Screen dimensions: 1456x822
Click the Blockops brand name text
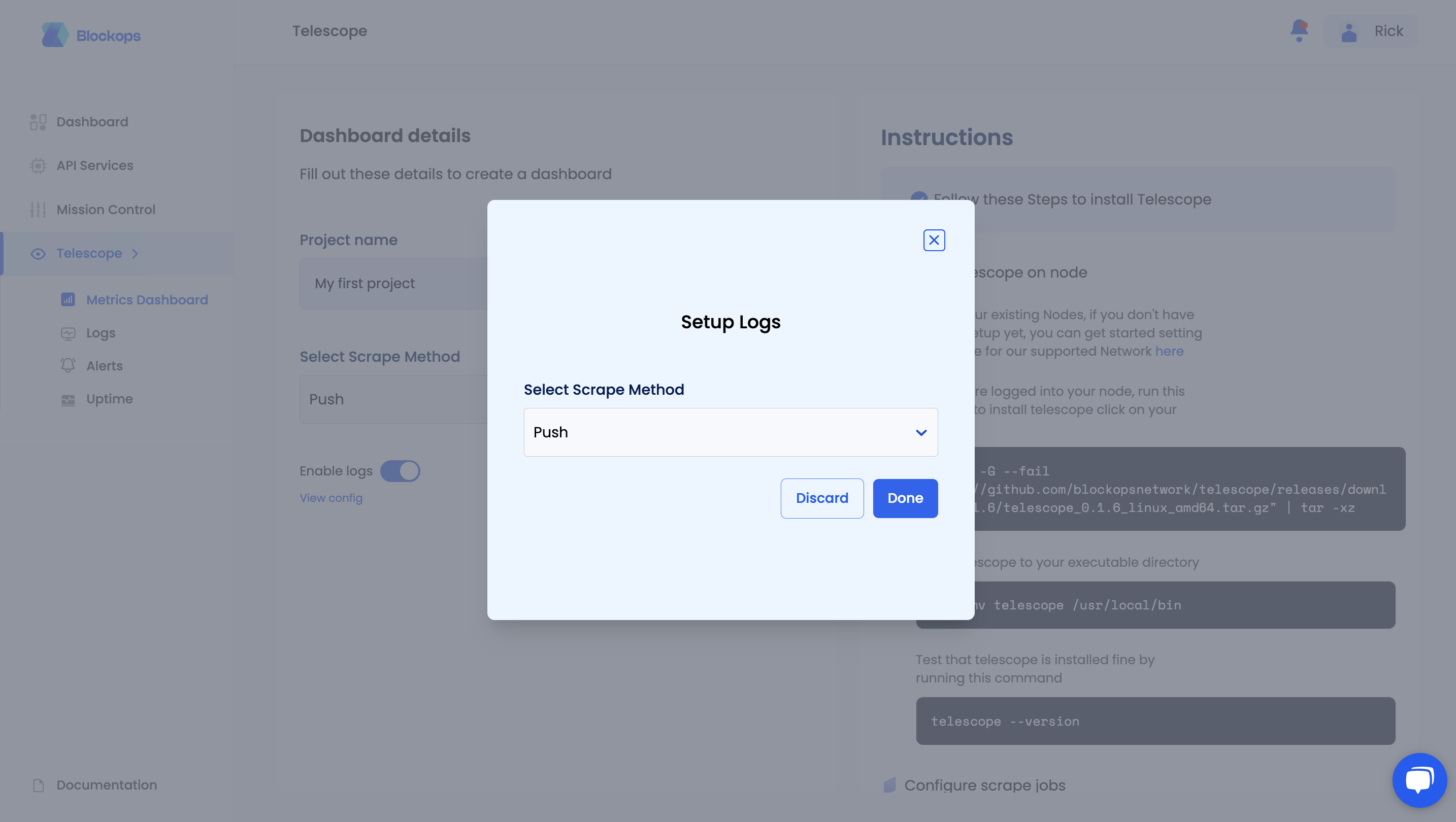point(109,36)
